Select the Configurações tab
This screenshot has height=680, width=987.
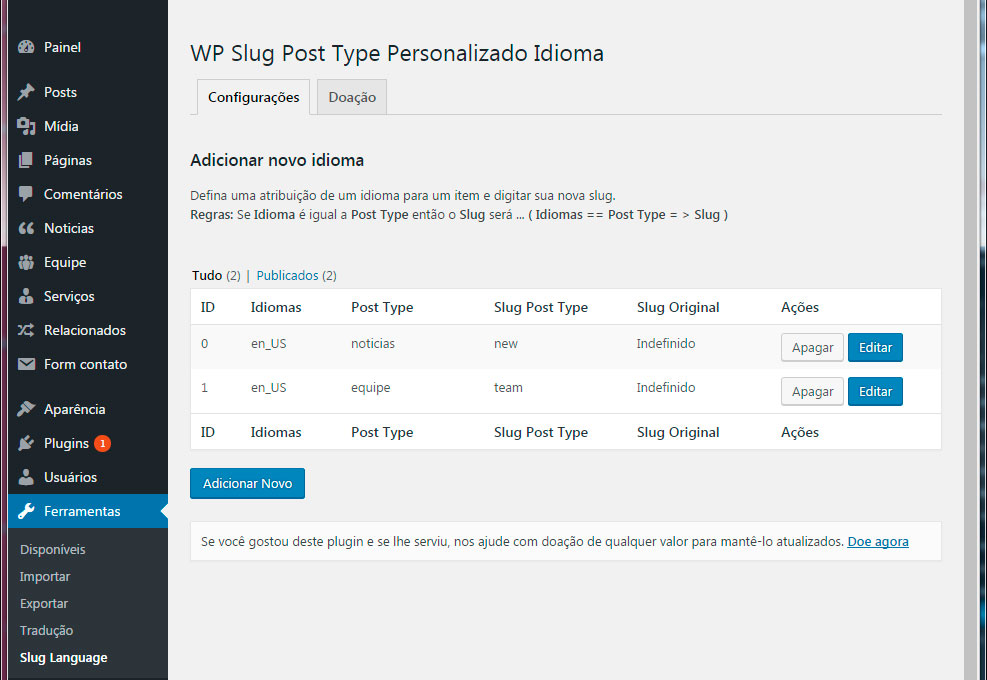(x=253, y=97)
